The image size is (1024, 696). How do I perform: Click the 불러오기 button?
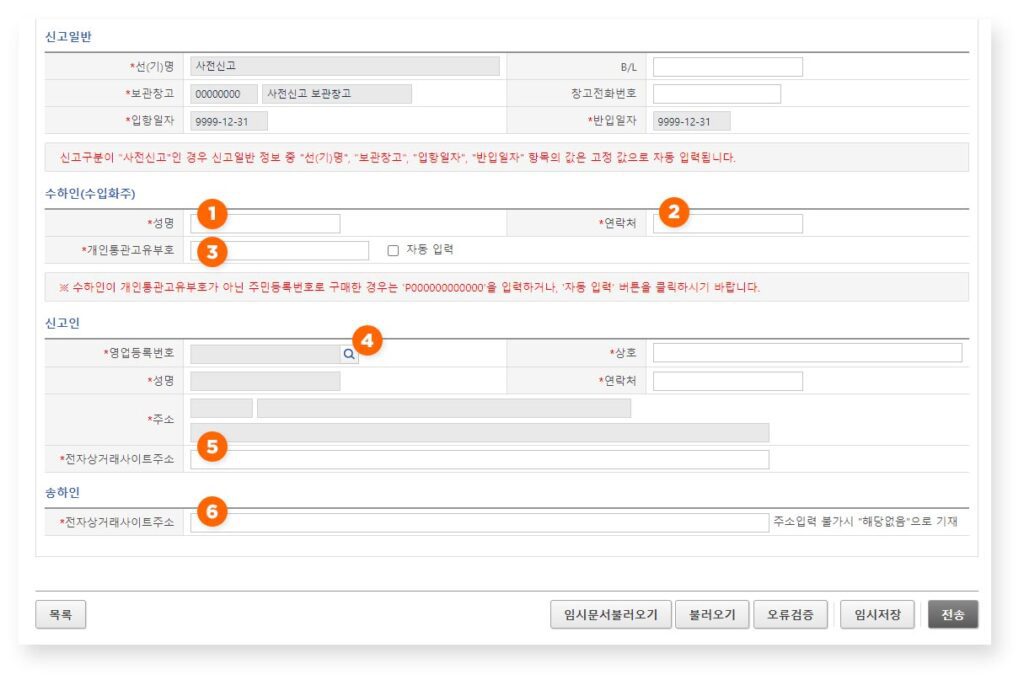(712, 614)
